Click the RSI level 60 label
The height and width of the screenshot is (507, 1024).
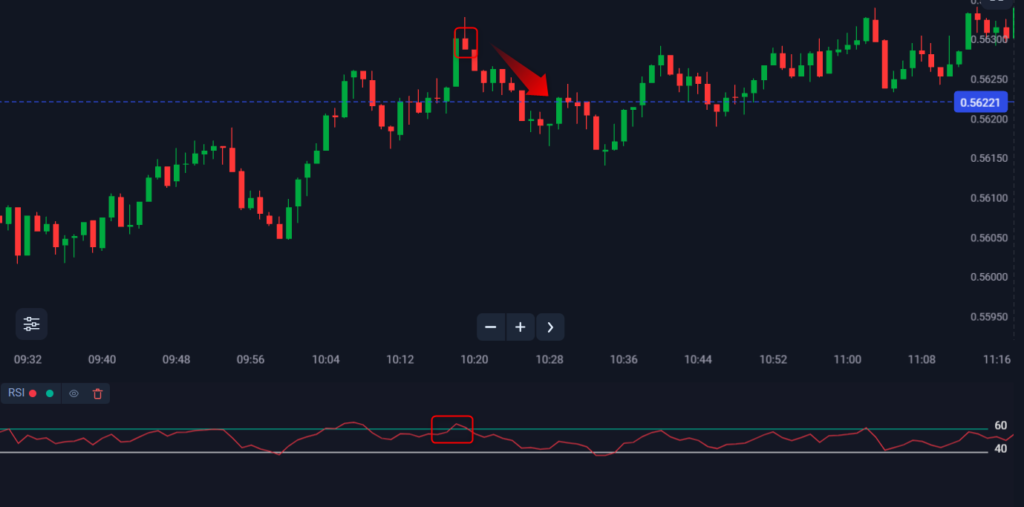(1000, 425)
